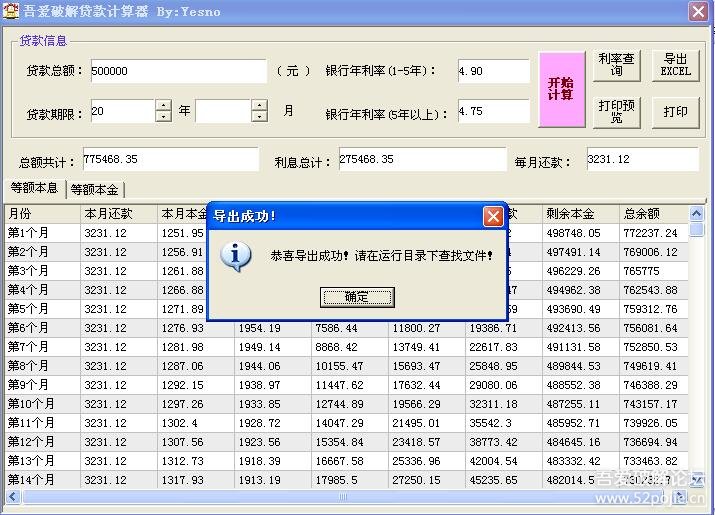Switch to the 等额本金 tab
The image size is (715, 515).
pyautogui.click(x=95, y=189)
